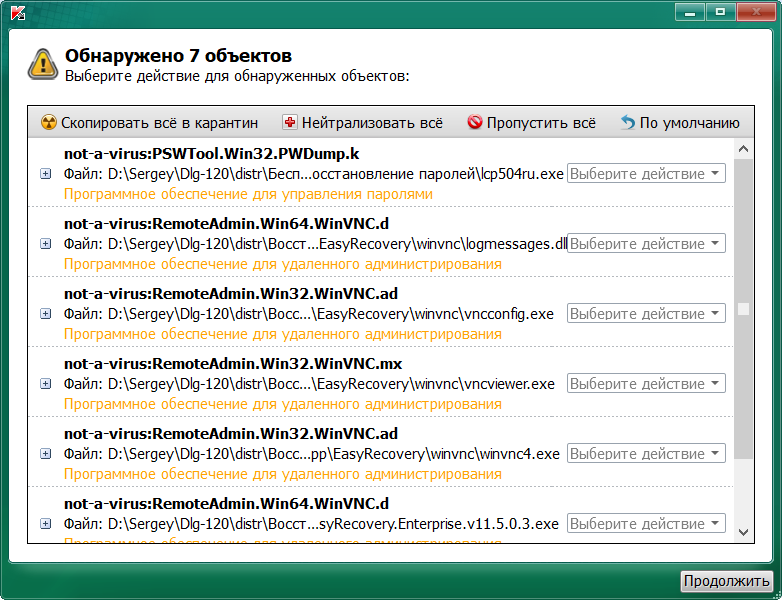The image size is (782, 600).
Task: Click the Kaspersky logo in title bar
Action: point(18,13)
